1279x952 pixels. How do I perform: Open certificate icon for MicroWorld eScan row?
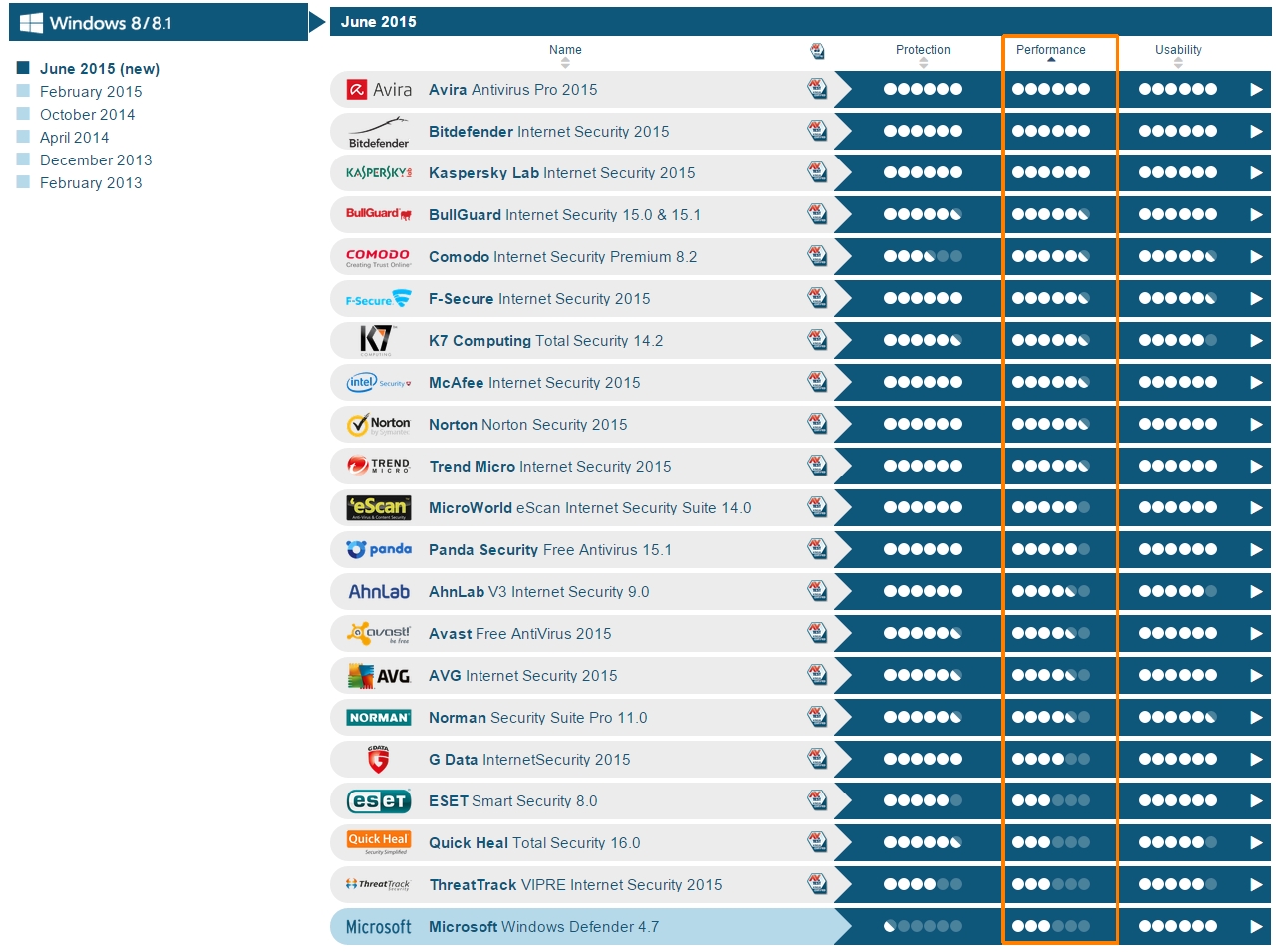pos(817,507)
